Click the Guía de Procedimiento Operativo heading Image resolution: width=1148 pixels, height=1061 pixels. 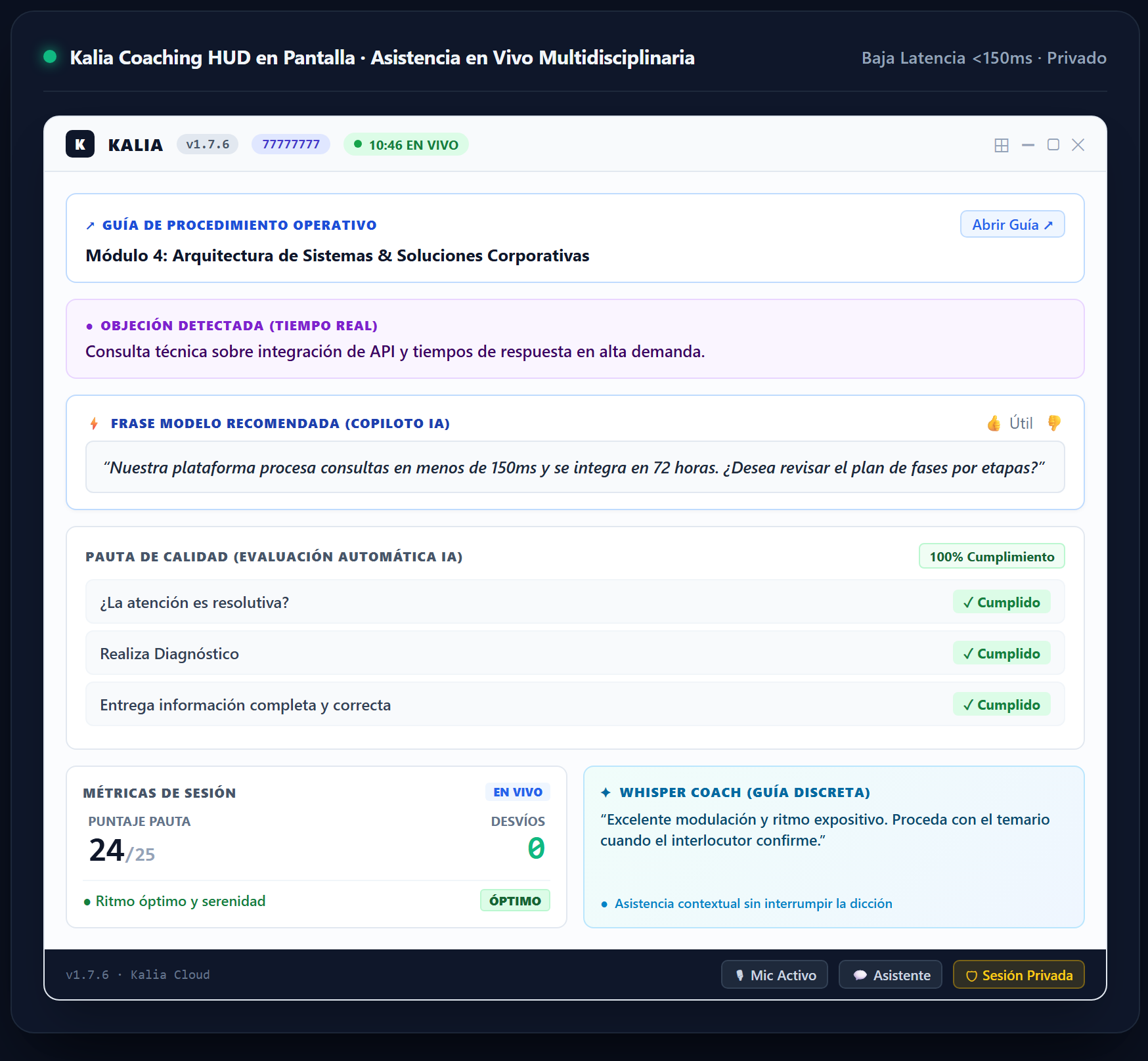[x=239, y=225]
